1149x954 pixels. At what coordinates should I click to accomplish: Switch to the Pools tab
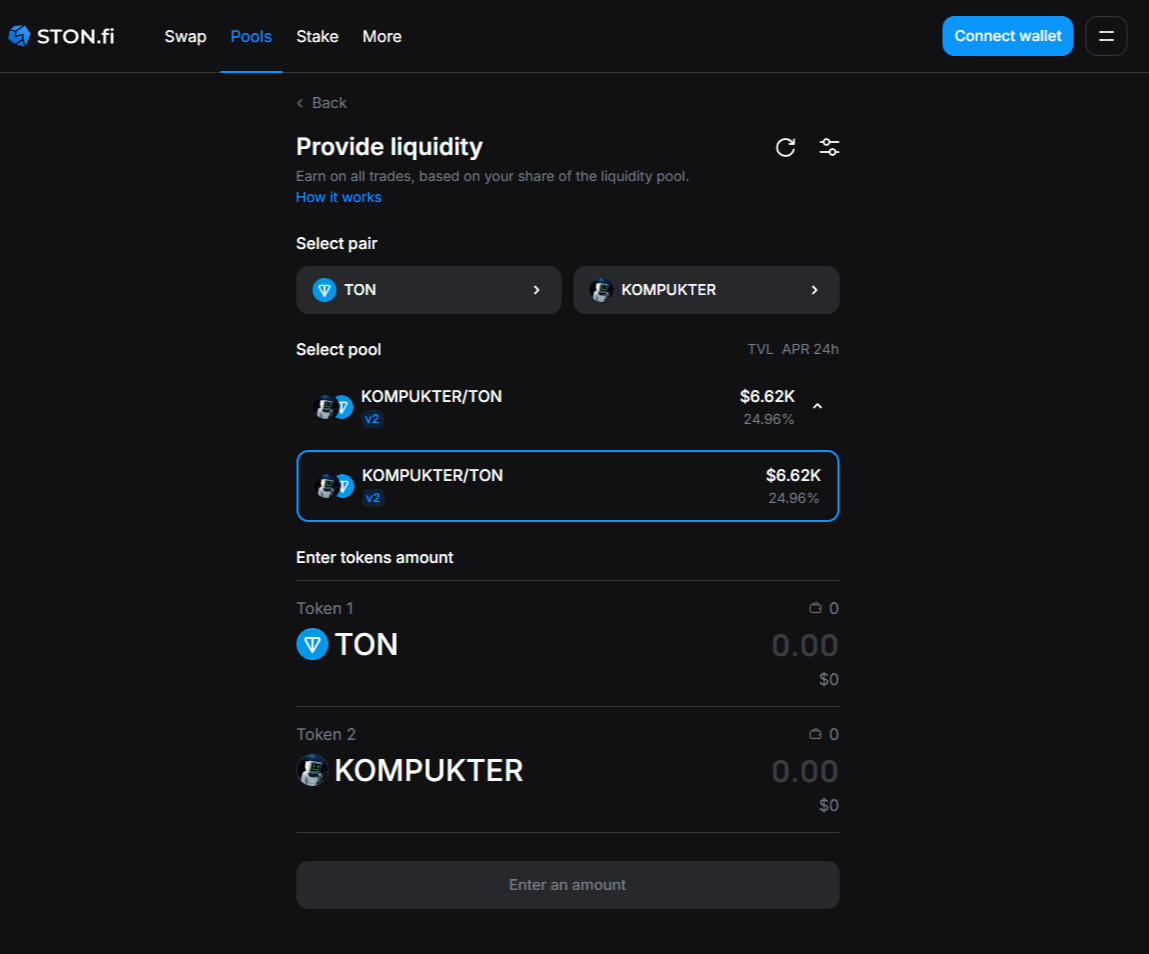click(251, 36)
